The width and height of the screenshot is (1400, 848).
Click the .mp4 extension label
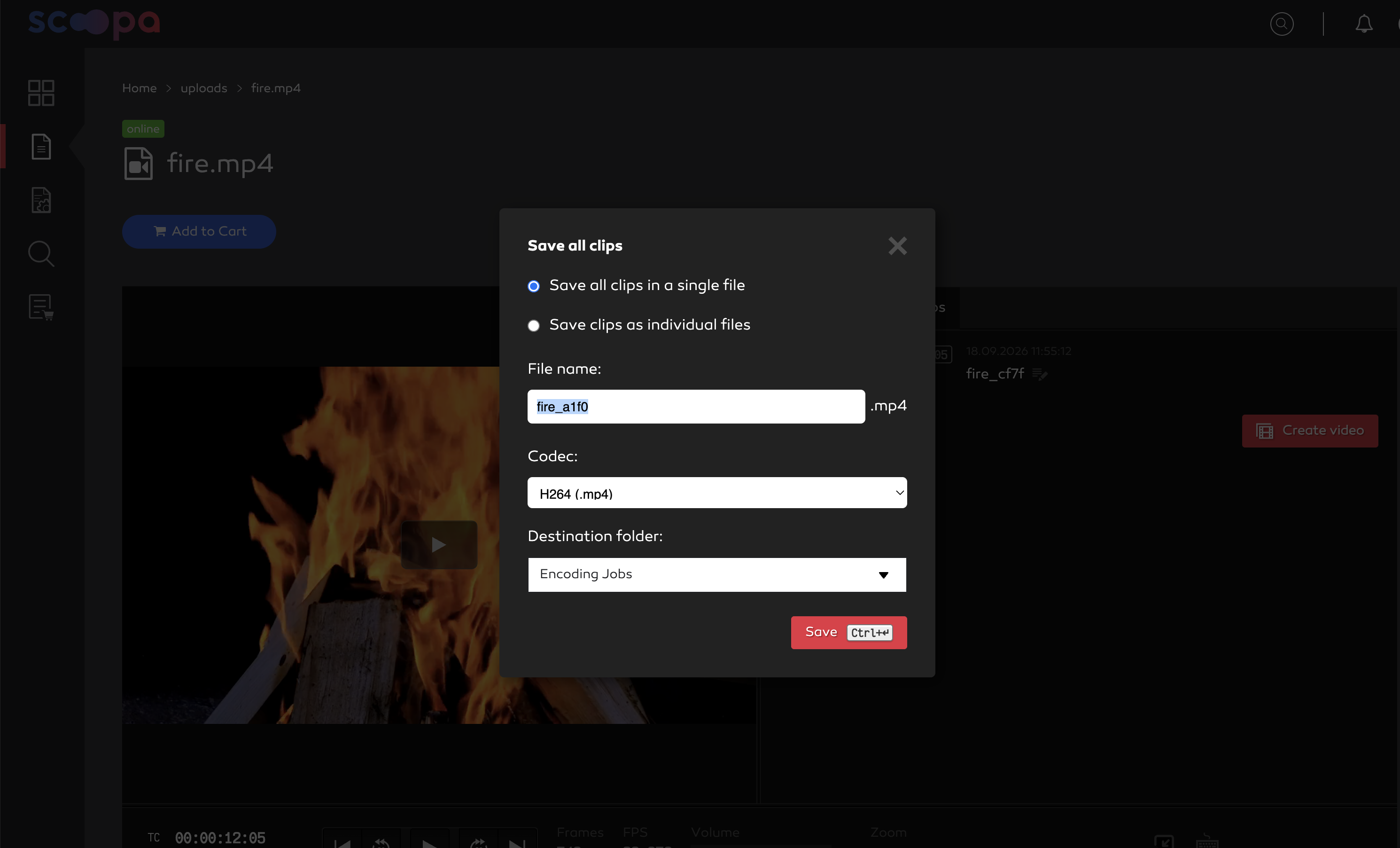click(x=888, y=406)
